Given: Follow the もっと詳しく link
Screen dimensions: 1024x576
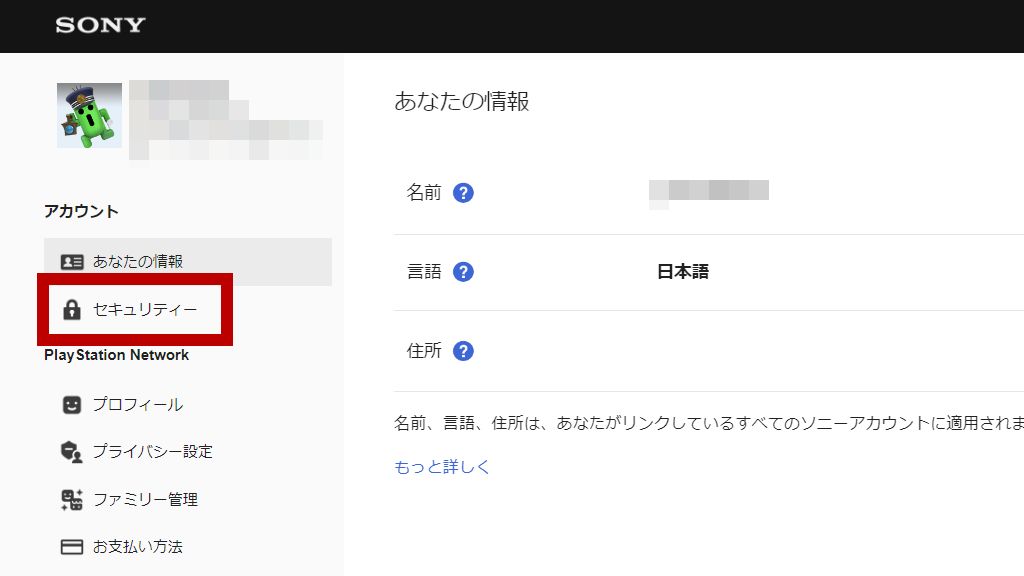Looking at the screenshot, I should click(442, 467).
